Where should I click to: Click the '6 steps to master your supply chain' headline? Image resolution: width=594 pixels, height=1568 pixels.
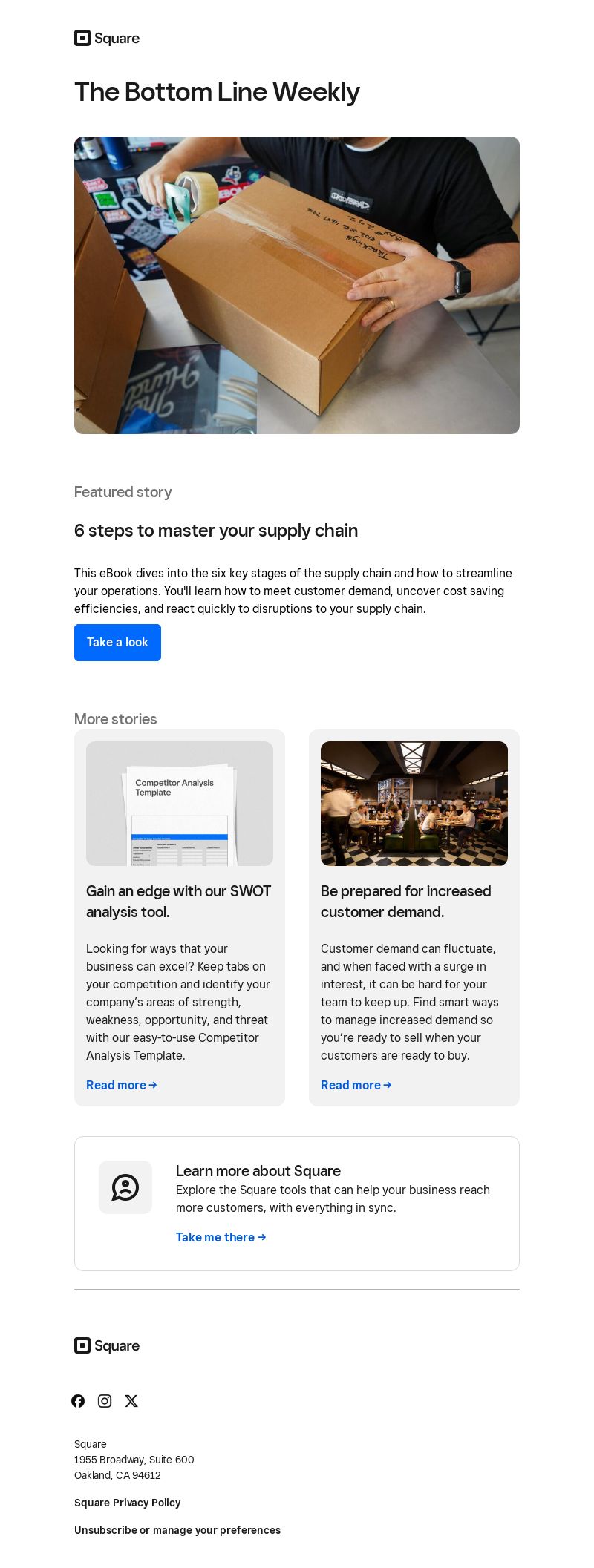(x=216, y=531)
